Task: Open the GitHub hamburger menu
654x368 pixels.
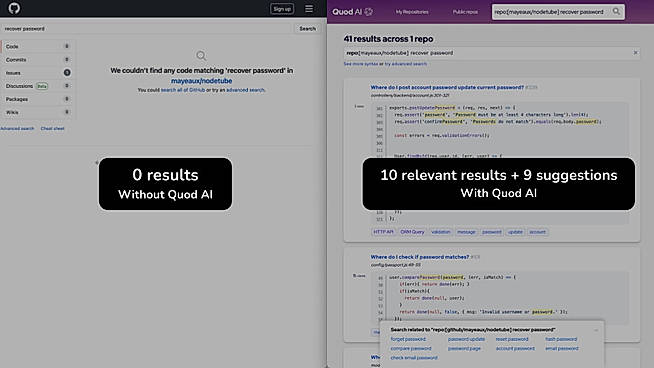Action: click(x=309, y=9)
